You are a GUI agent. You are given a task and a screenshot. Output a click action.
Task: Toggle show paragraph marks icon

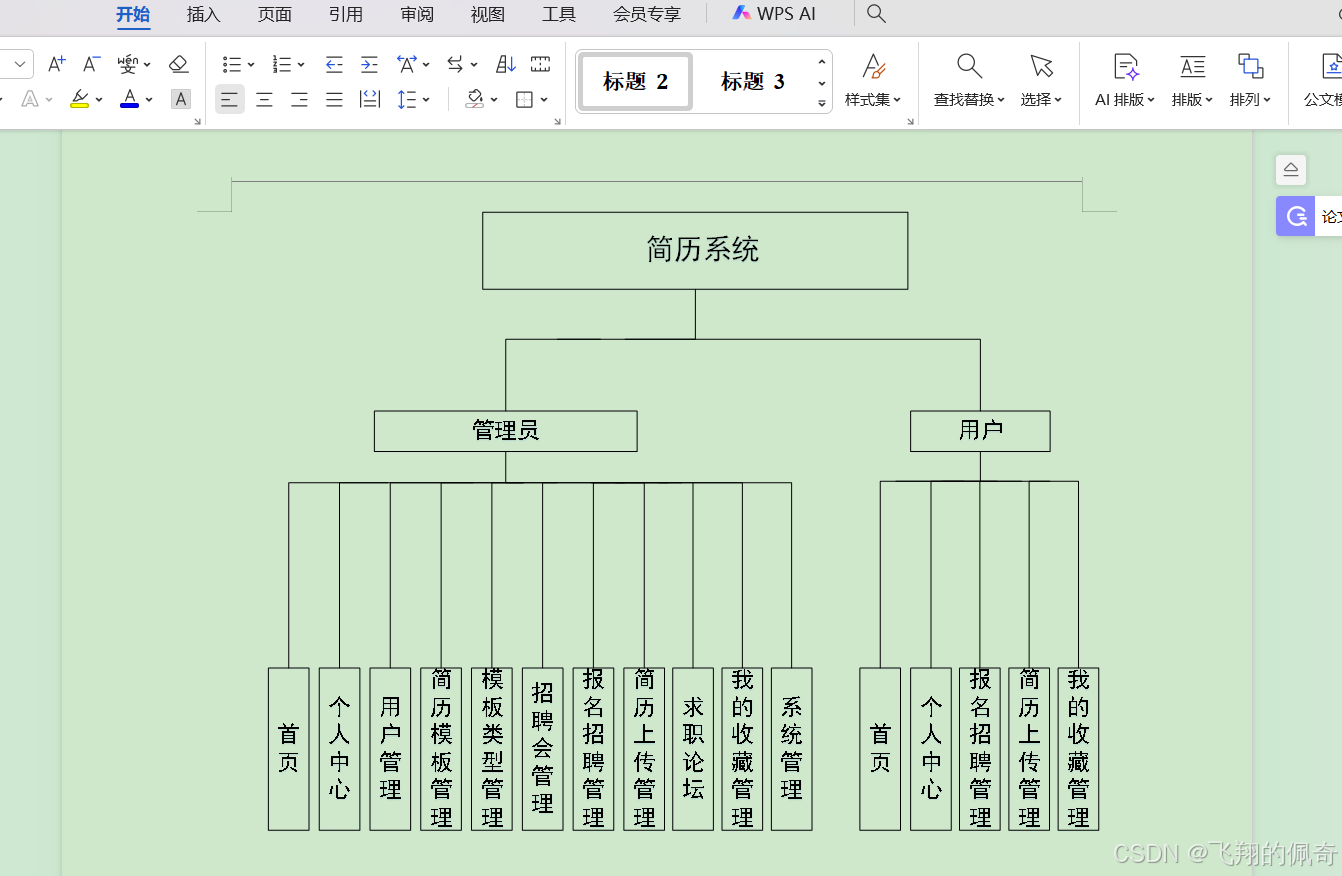[x=540, y=64]
